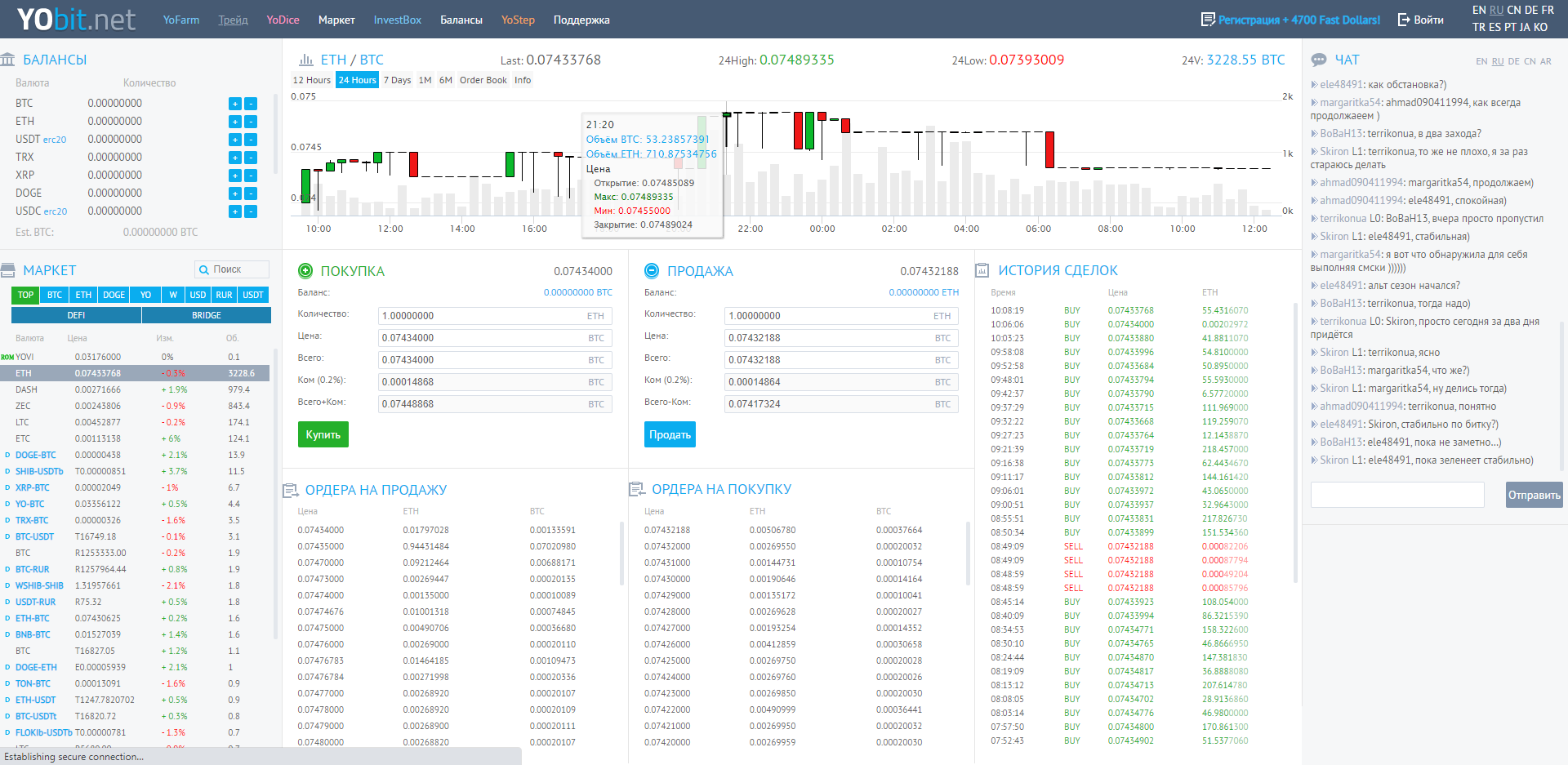Viewport: 1568px width, 765px height.
Task: Switch chart range to 7 Days
Action: [397, 79]
